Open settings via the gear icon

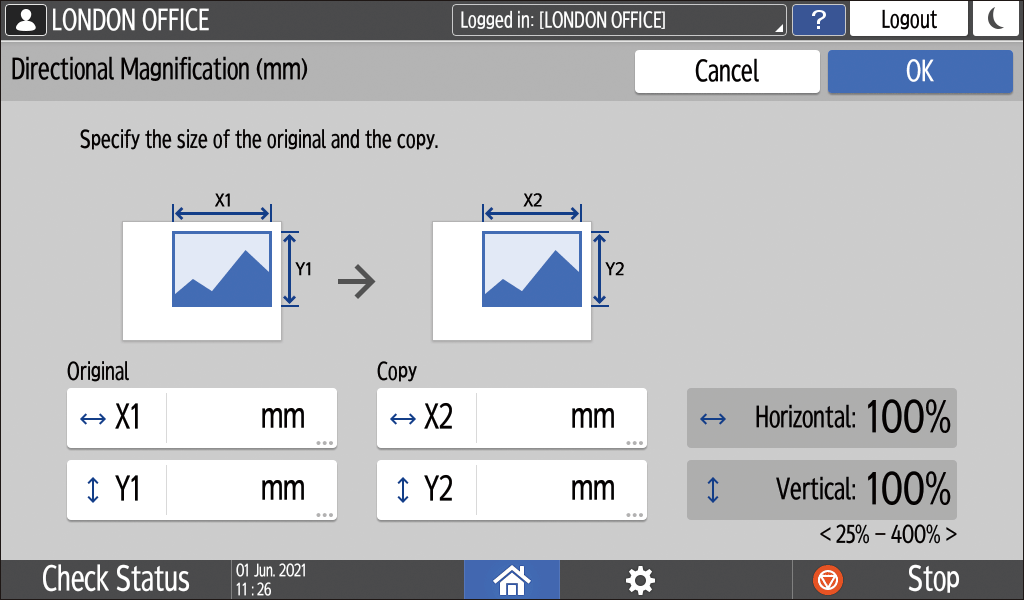tap(640, 579)
